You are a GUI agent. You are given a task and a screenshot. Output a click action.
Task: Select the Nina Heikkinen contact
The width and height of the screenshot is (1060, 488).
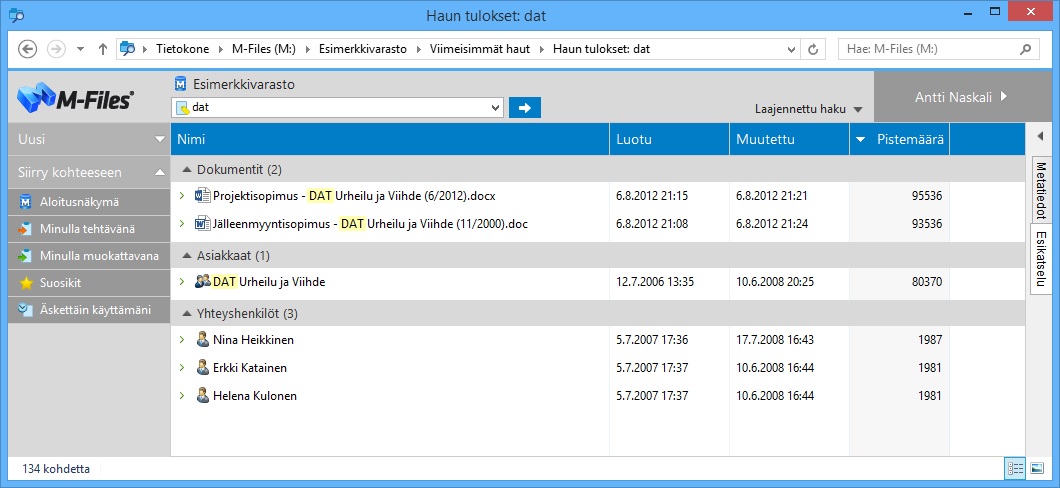pyautogui.click(x=254, y=340)
